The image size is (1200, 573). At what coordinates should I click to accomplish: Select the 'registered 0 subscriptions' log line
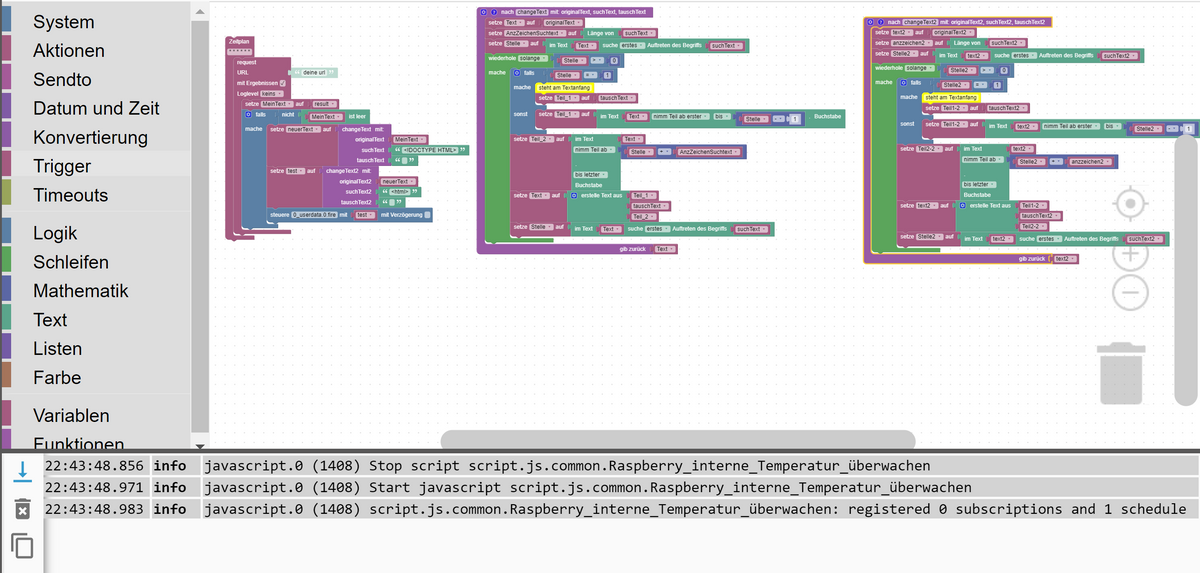point(600,509)
